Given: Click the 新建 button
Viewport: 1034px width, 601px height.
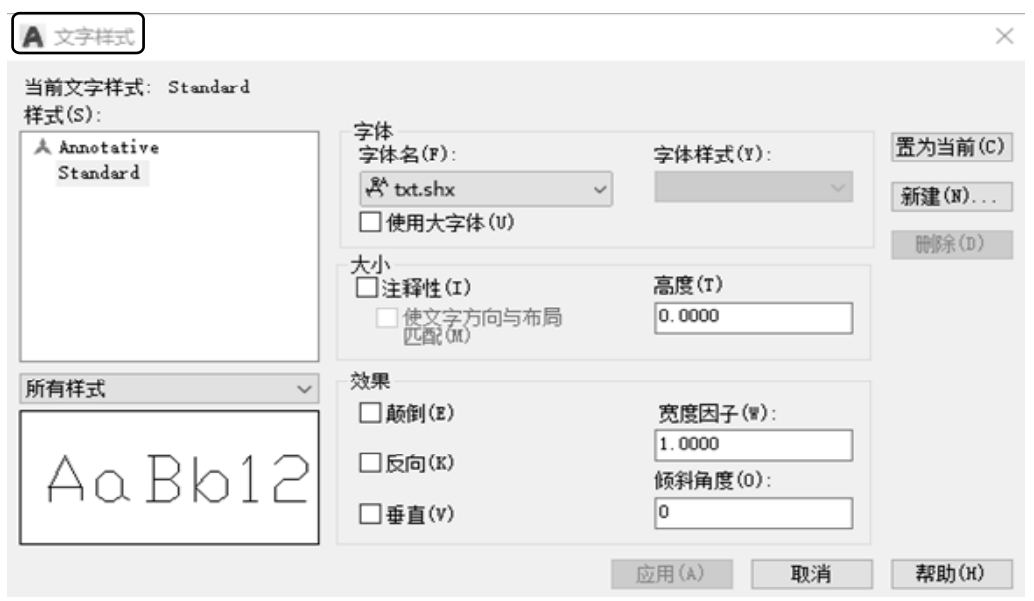Looking at the screenshot, I should (945, 196).
